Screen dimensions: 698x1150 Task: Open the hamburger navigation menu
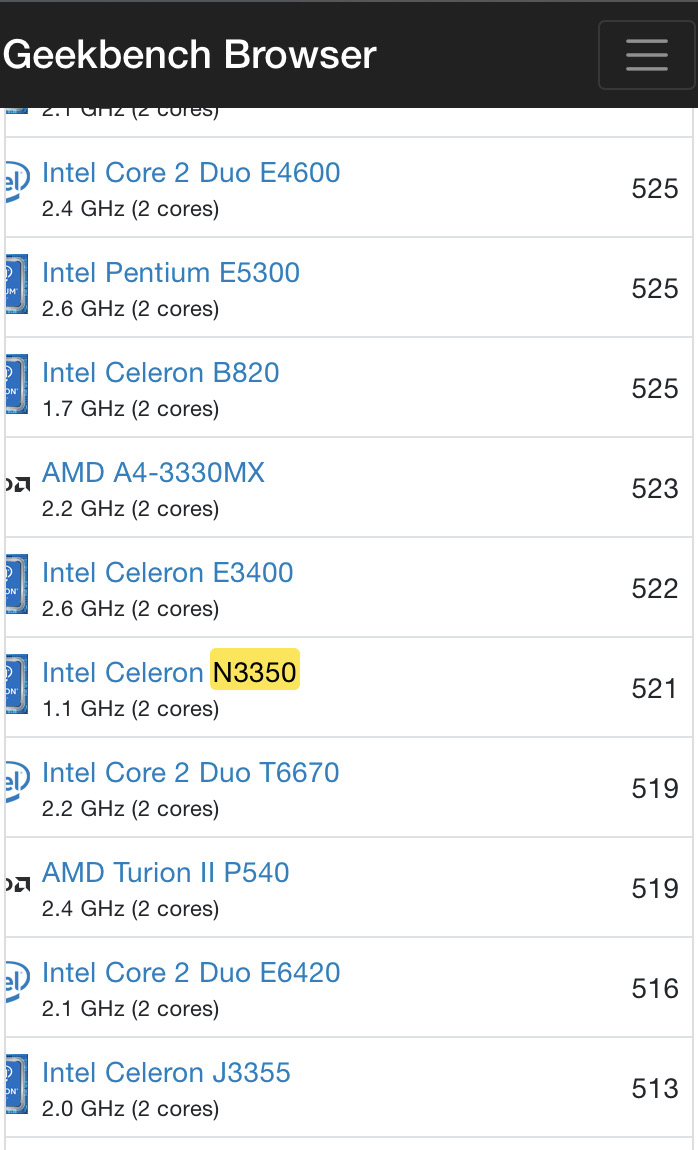point(646,55)
